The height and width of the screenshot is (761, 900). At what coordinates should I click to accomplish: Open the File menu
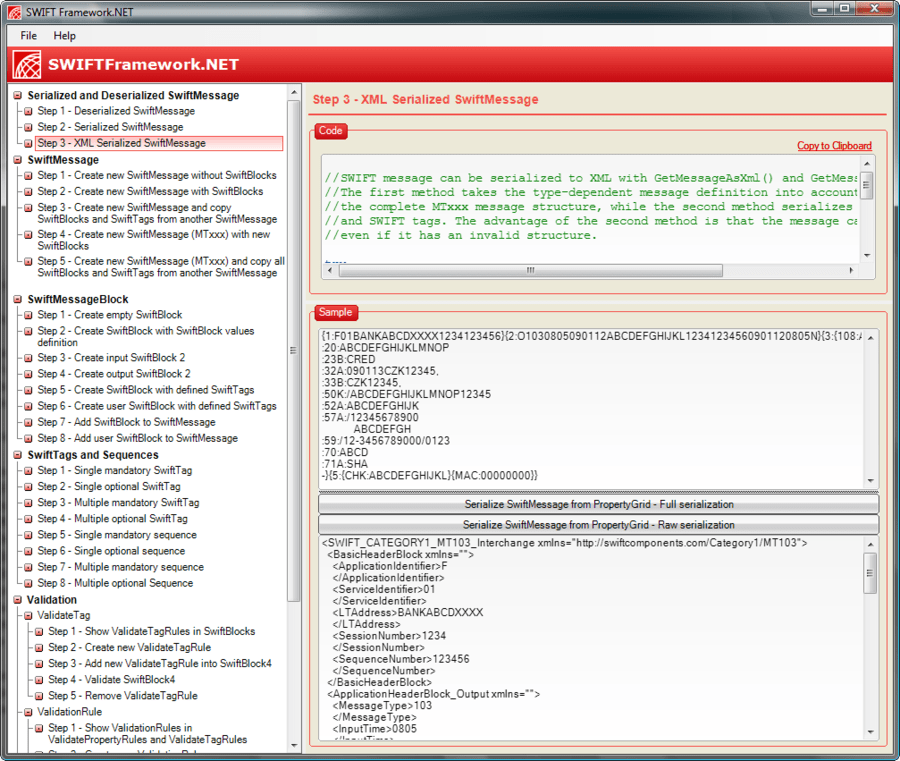click(28, 35)
